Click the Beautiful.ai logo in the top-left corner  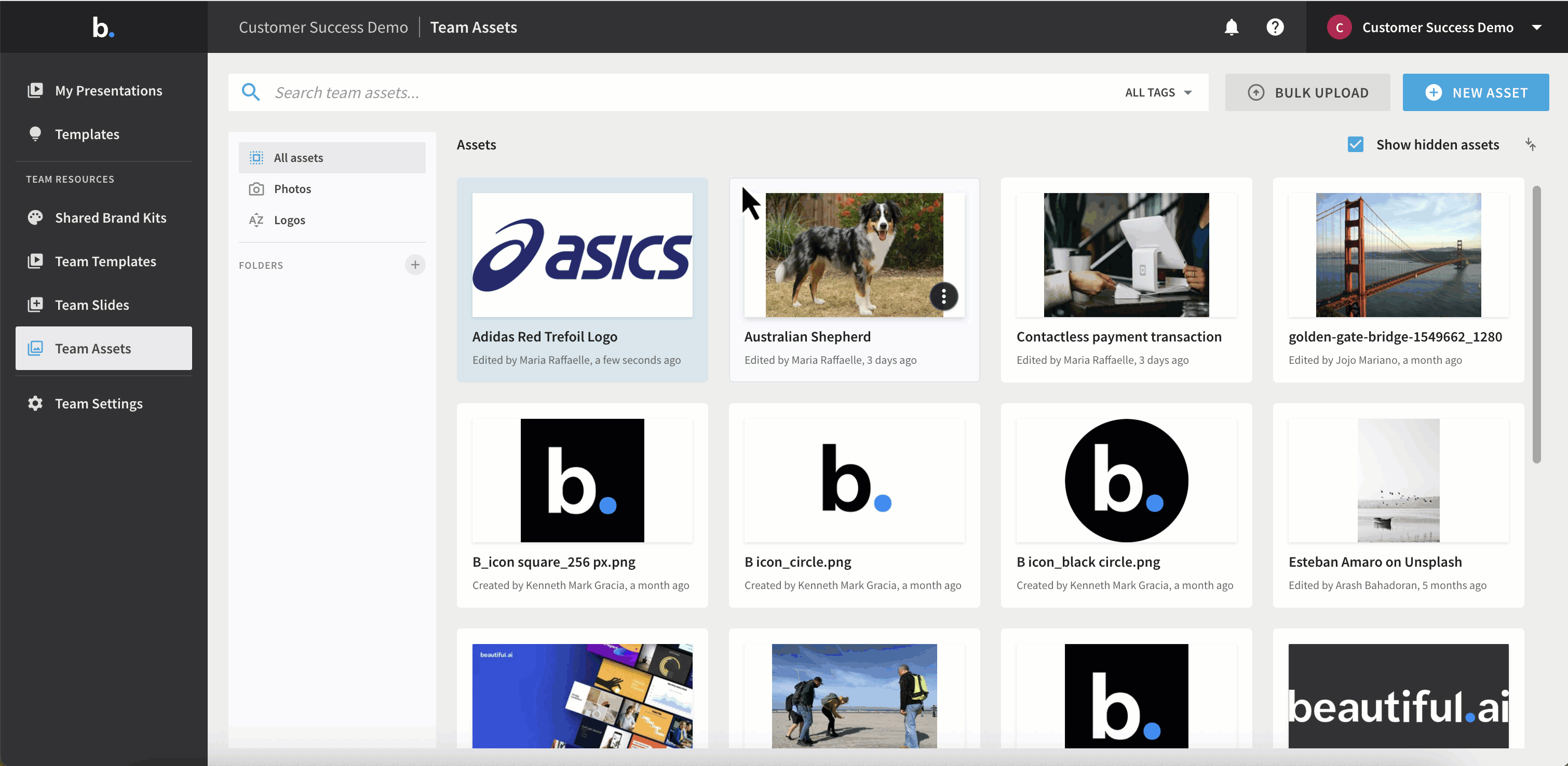[103, 28]
